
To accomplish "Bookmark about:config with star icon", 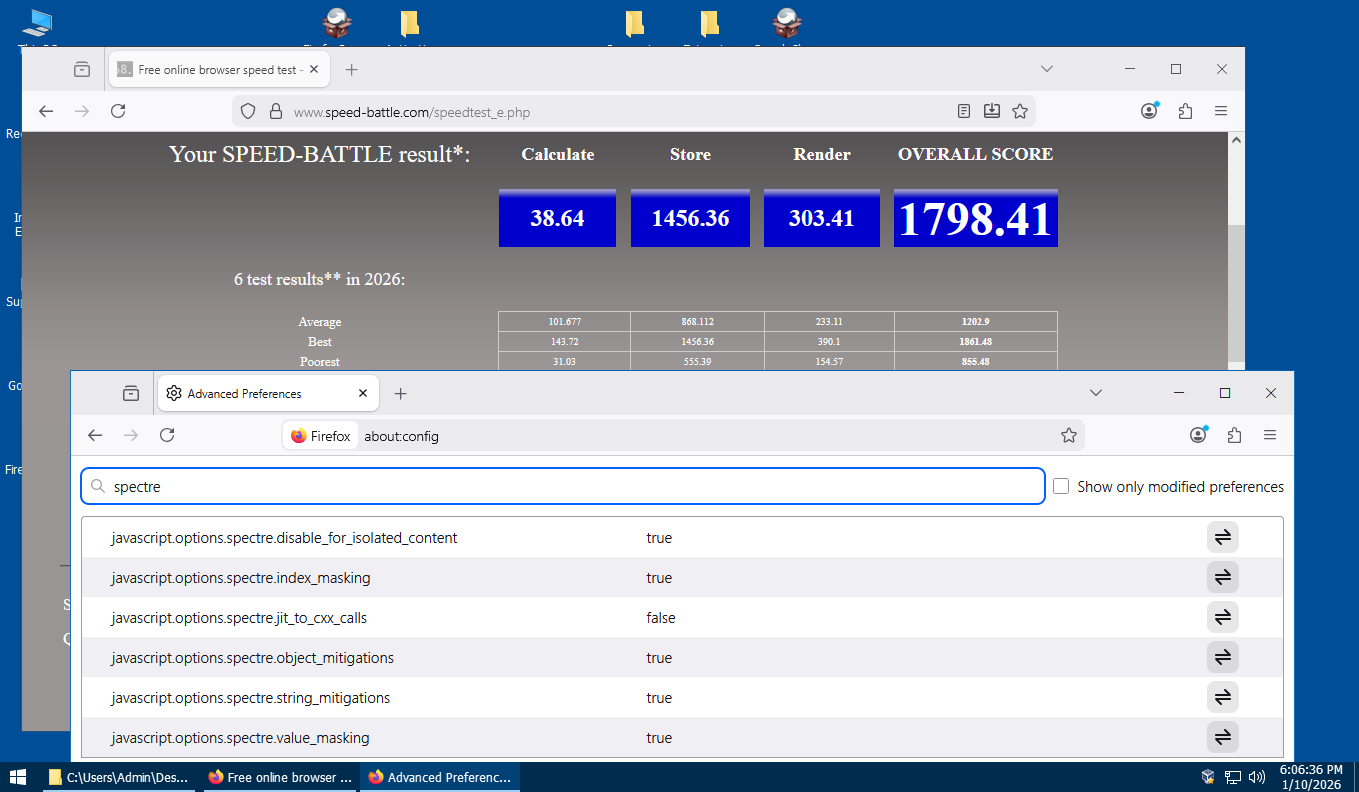I will point(1068,436).
